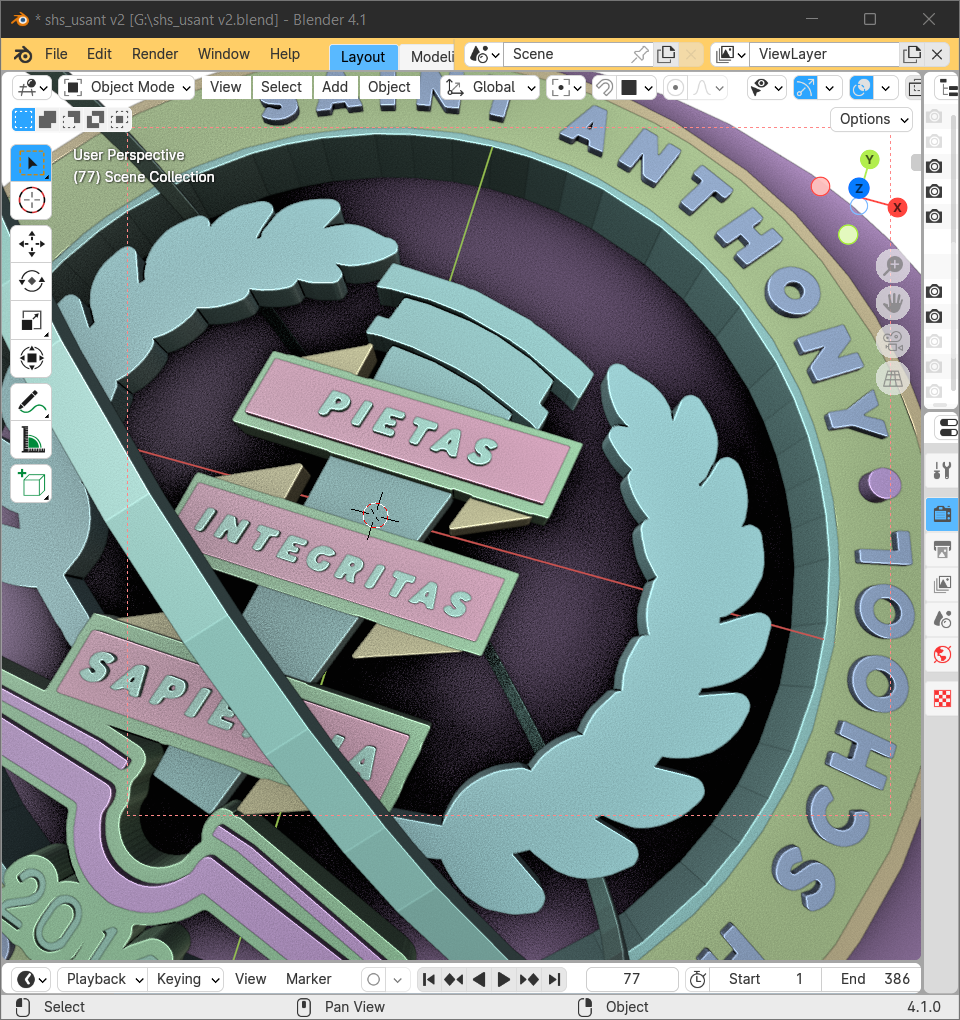Switch perspective/orthographic with the grid gizmo
The image size is (960, 1020).
[893, 379]
